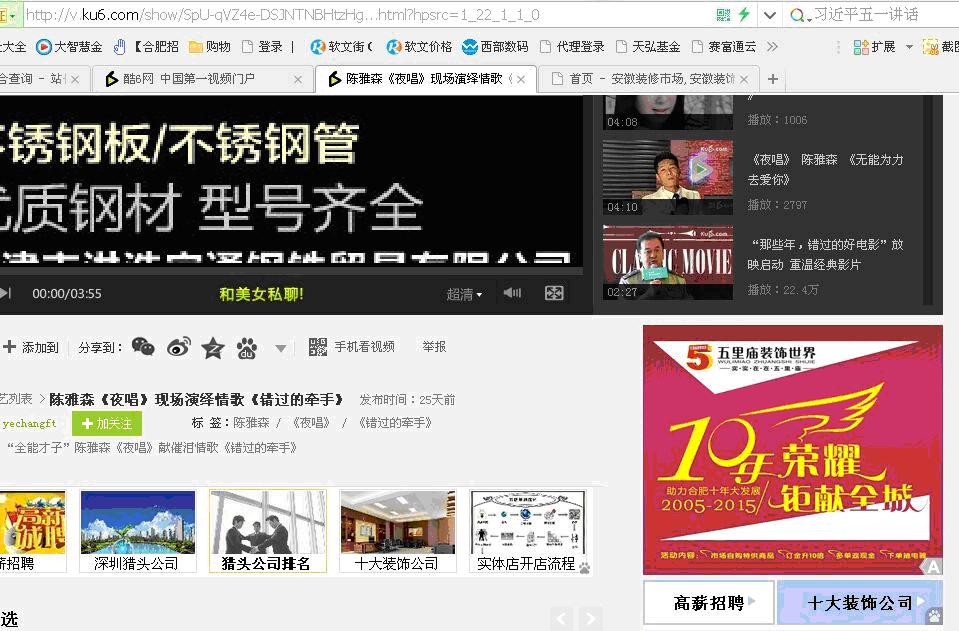Open the 代理登录 bookmark
Screen dimensions: 959x631
[572, 46]
